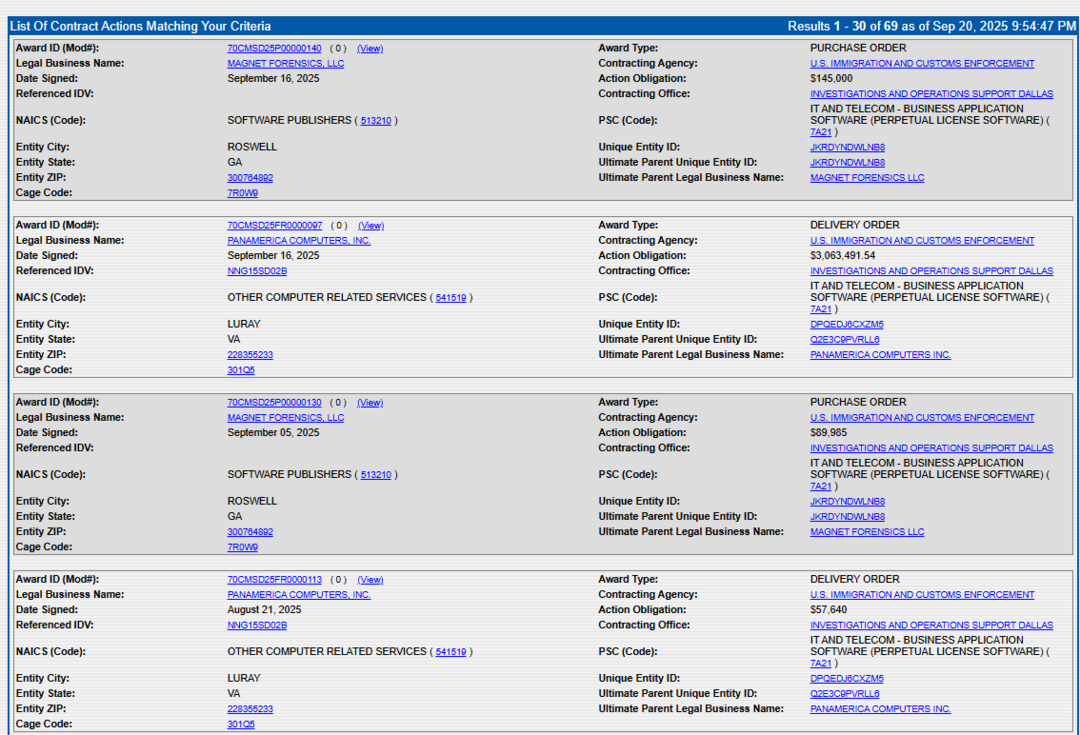This screenshot has width=1080, height=735.
Task: Click View link for award 70CMSD25FR0000113
Action: pyautogui.click(x=370, y=579)
